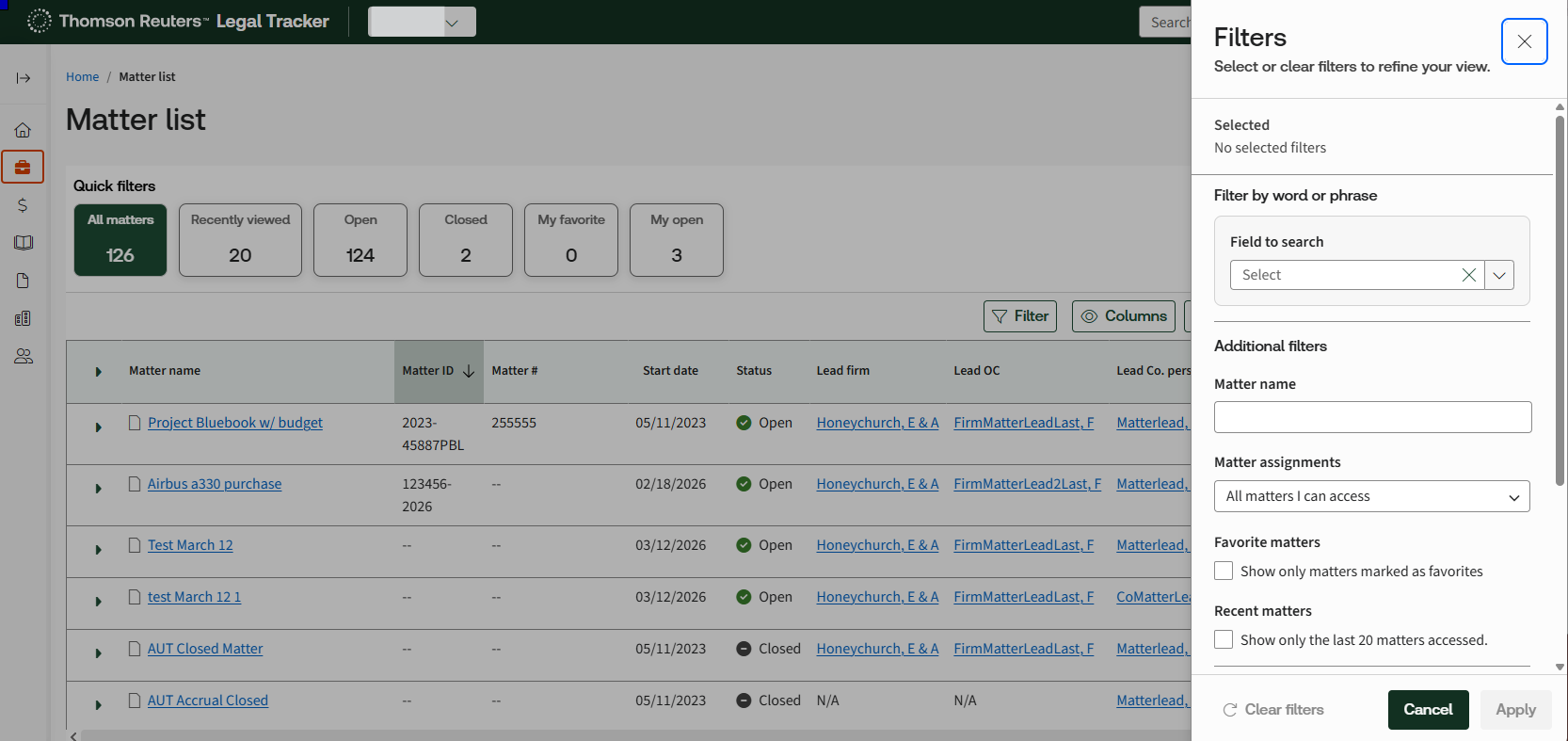Screen dimensions: 1568x741
Task: Click Open status icon for Airbus a330 purchase
Action: pos(744,484)
